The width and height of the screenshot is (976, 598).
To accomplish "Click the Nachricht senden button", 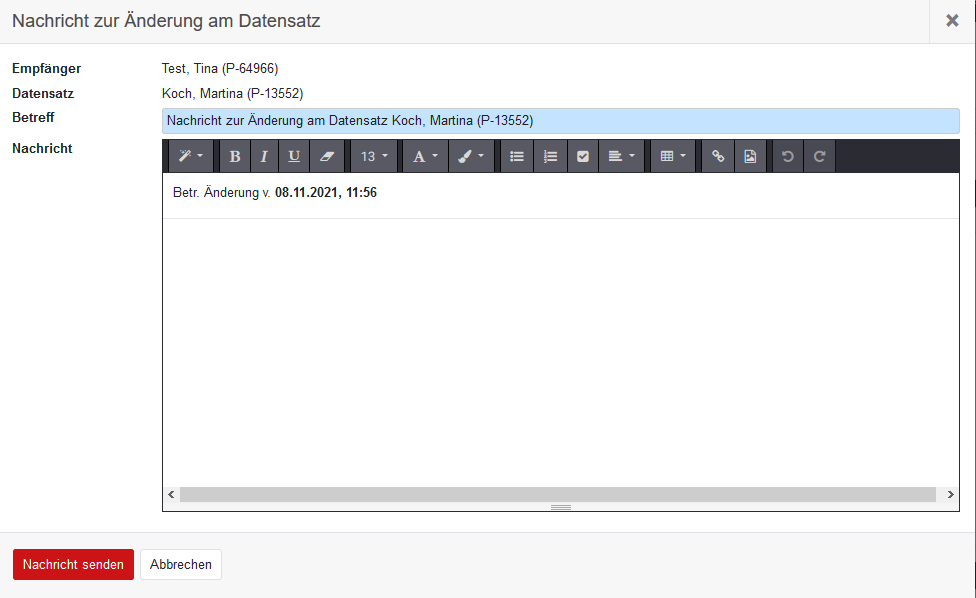I will pyautogui.click(x=73, y=564).
